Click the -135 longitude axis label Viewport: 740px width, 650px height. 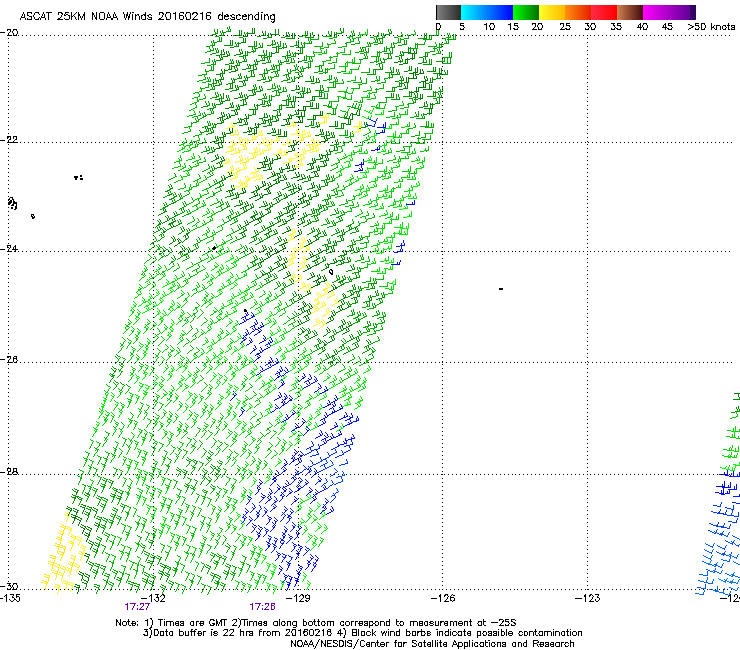[x=10, y=599]
